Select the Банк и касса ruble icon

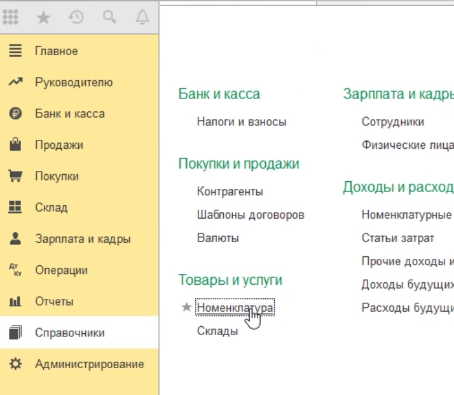click(15, 114)
